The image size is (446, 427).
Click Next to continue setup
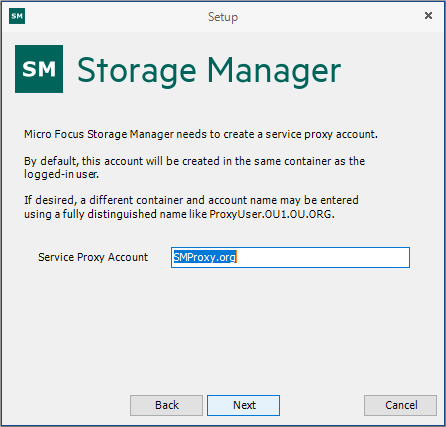click(243, 405)
